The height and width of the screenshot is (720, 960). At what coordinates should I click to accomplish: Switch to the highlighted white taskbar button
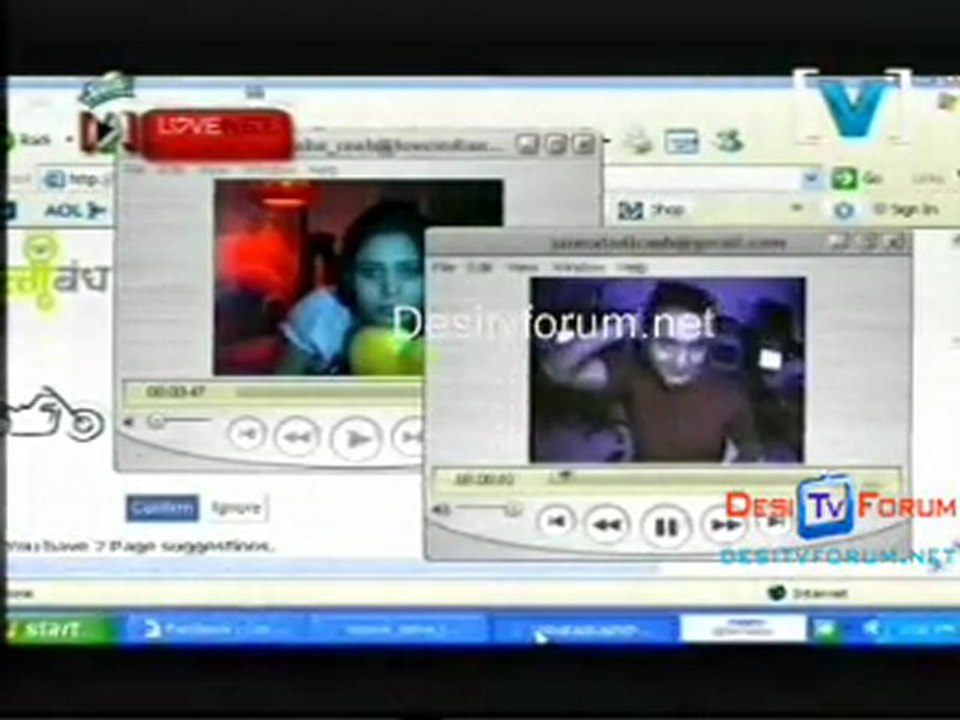tap(743, 628)
